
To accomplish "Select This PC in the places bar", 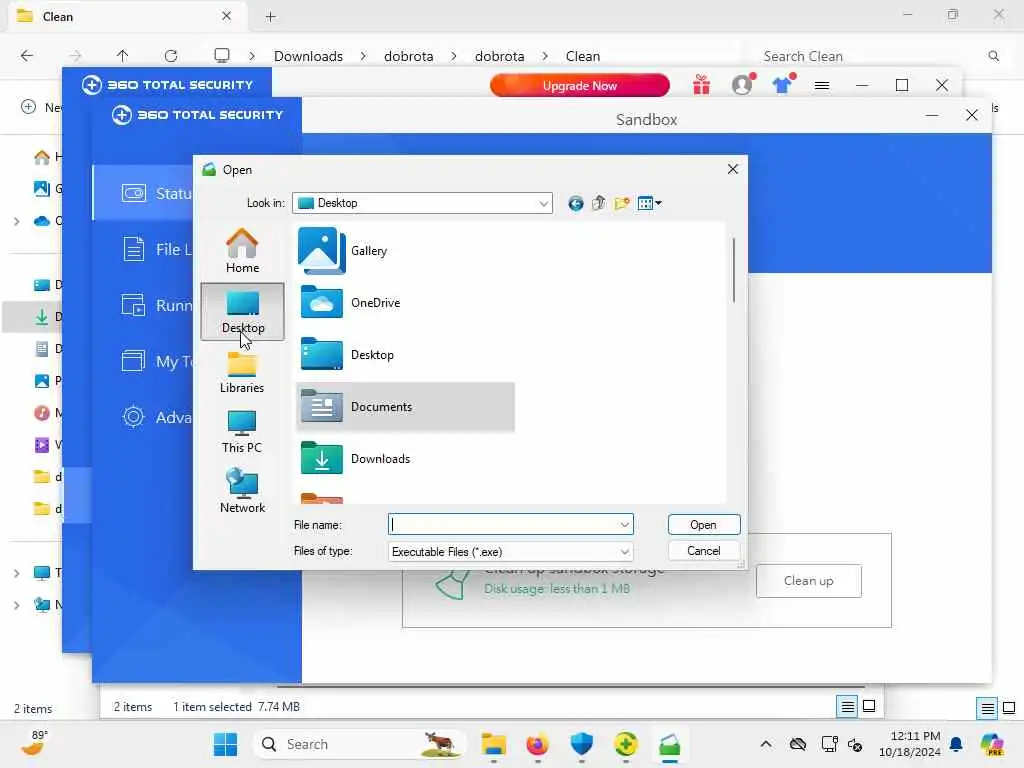I will tap(242, 432).
